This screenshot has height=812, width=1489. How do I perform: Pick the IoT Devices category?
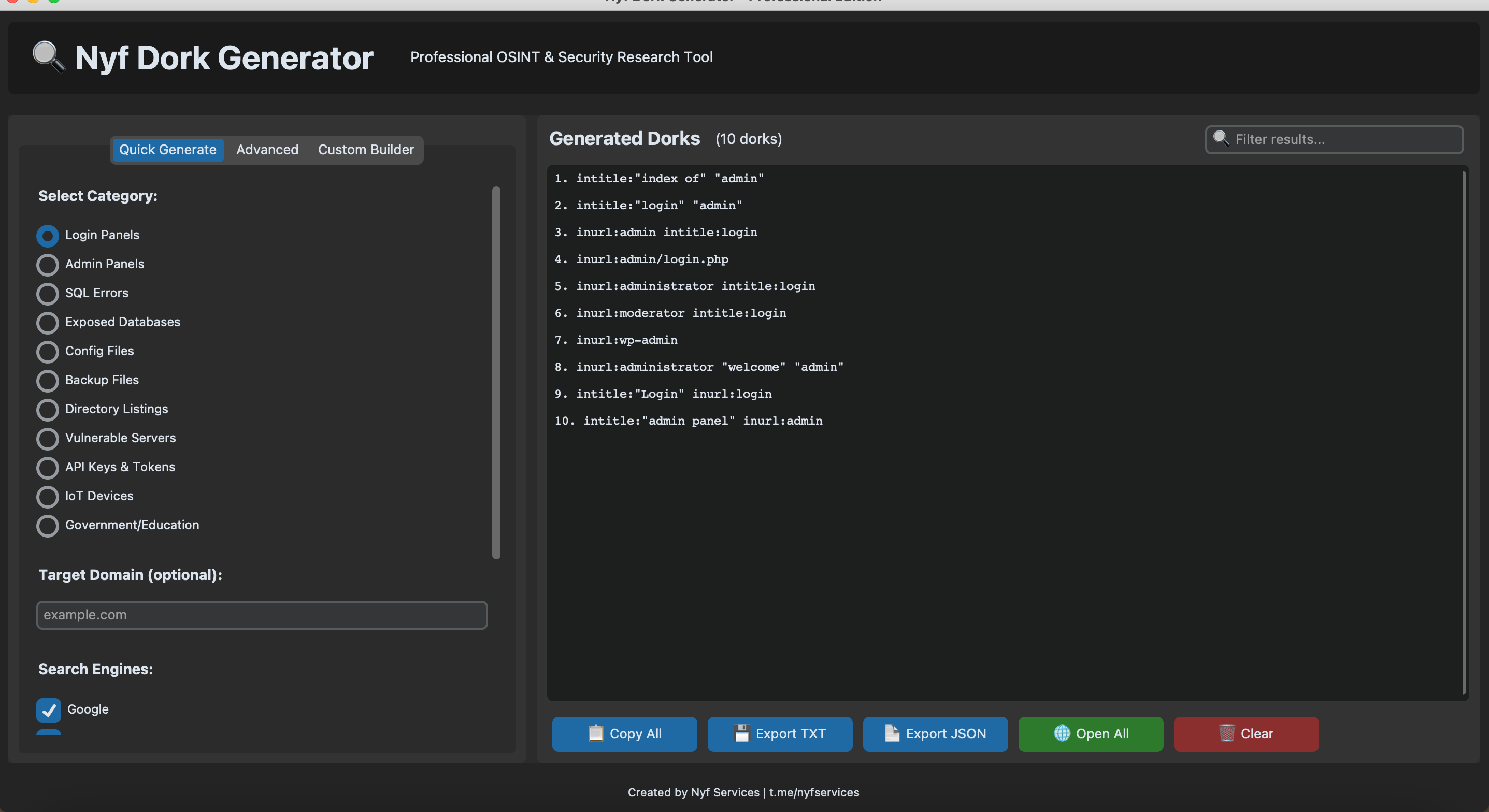47,497
